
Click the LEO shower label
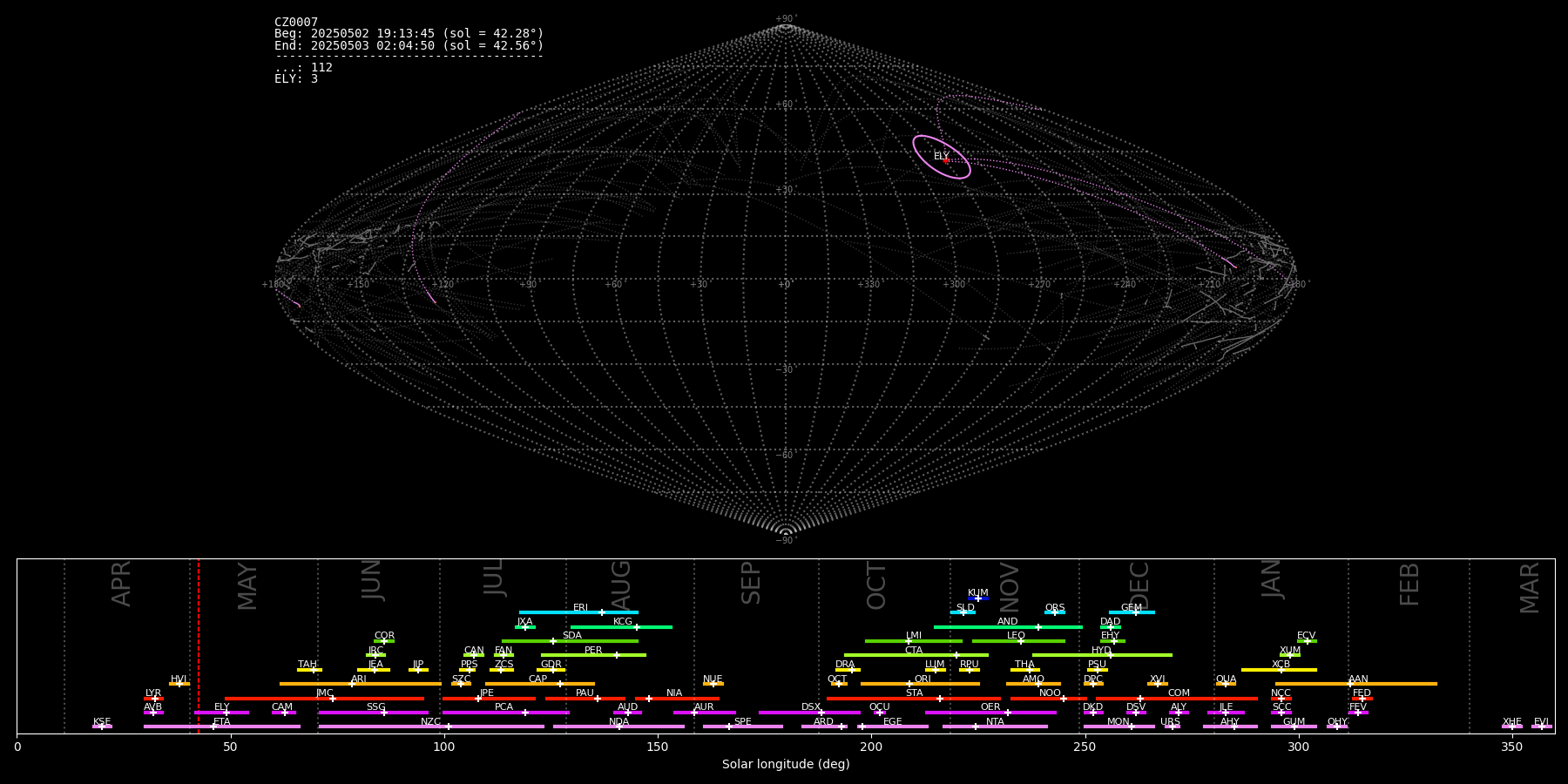tap(1016, 636)
